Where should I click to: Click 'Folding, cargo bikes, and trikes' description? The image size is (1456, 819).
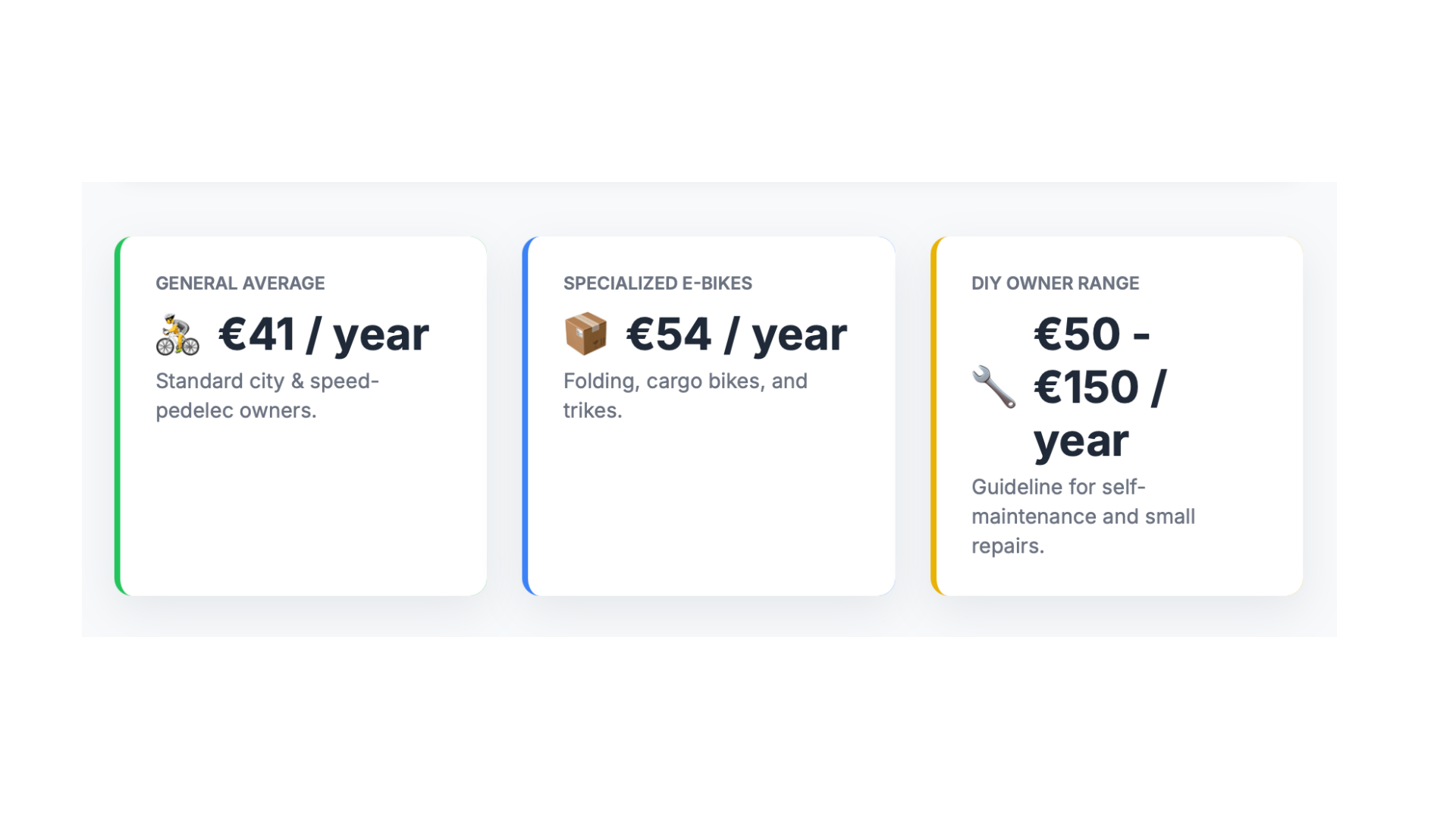tap(685, 395)
